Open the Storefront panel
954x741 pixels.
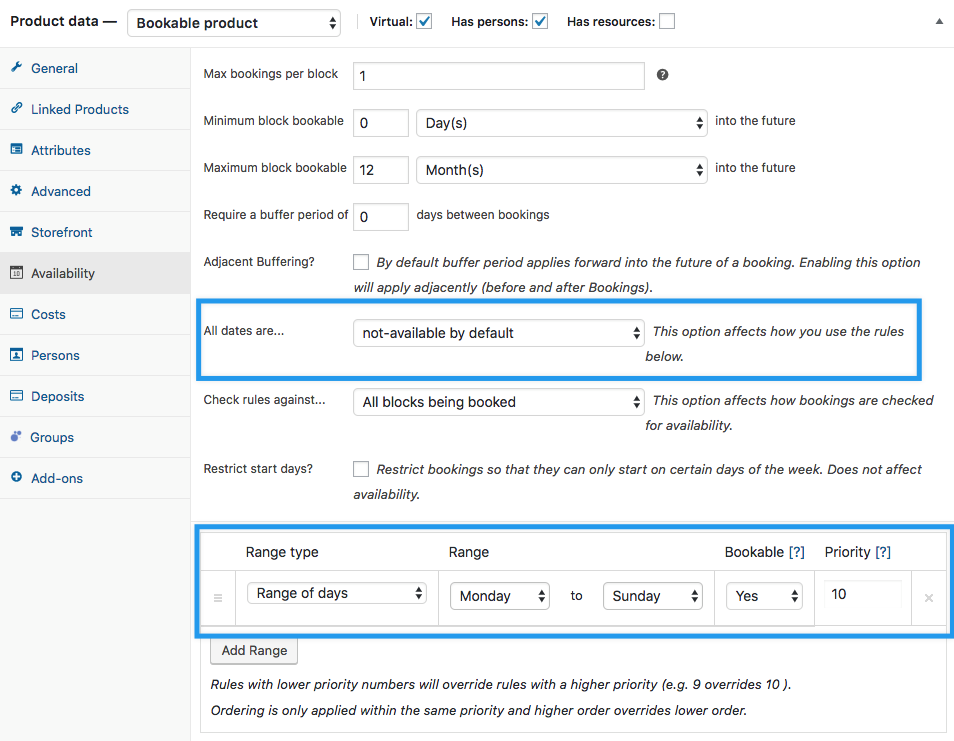(65, 232)
